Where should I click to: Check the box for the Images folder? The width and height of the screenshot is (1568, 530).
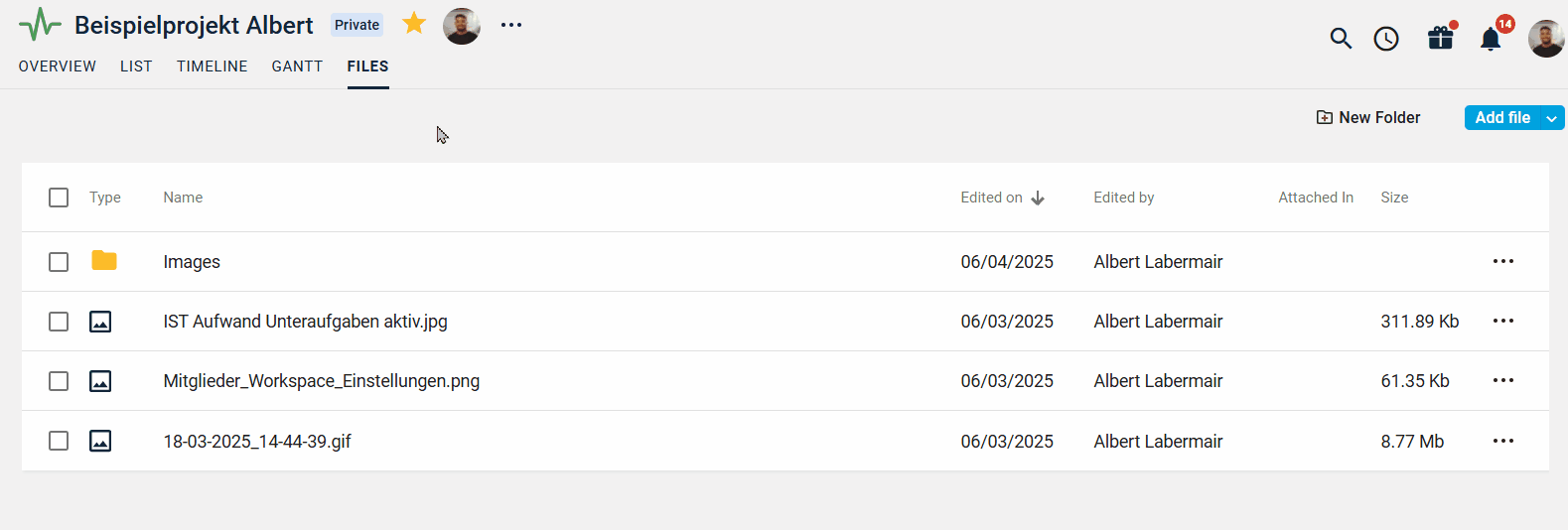(59, 262)
